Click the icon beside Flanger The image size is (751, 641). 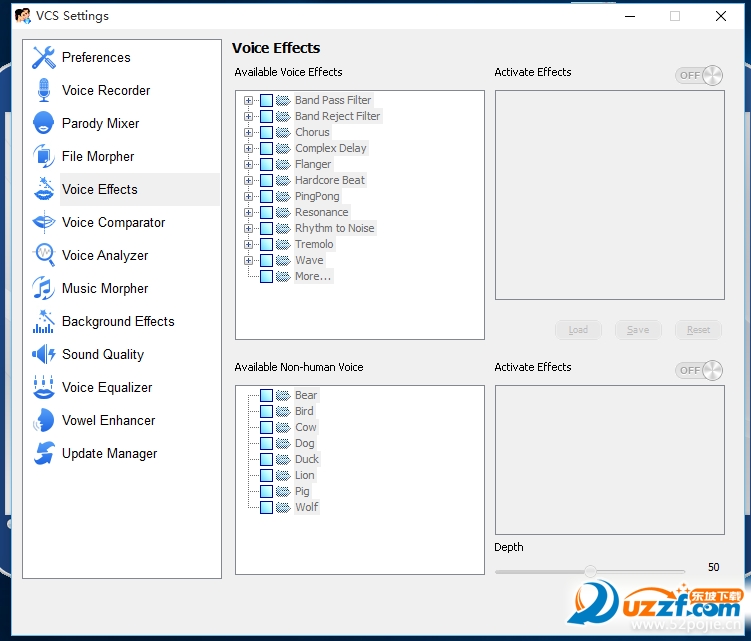(283, 164)
